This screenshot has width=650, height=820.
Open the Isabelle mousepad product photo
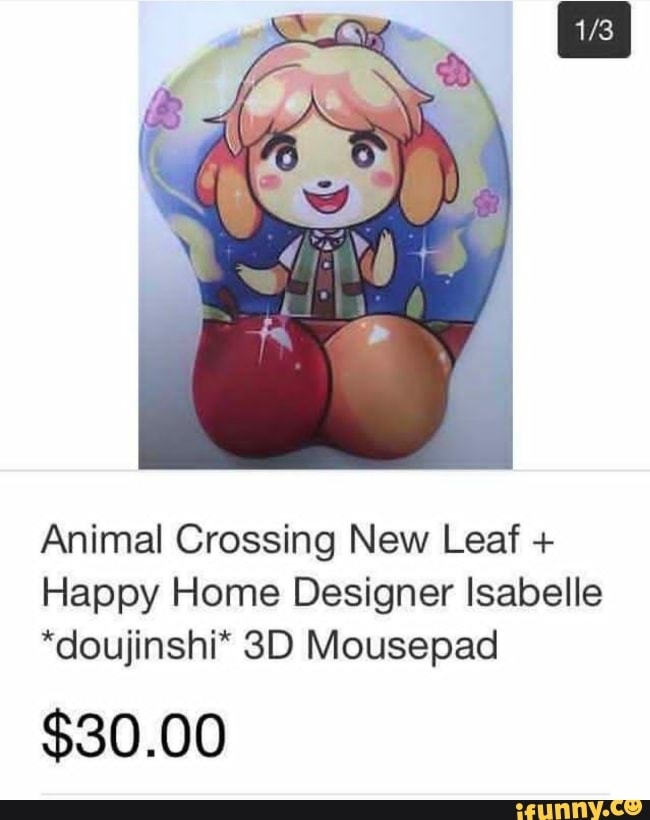(x=325, y=234)
